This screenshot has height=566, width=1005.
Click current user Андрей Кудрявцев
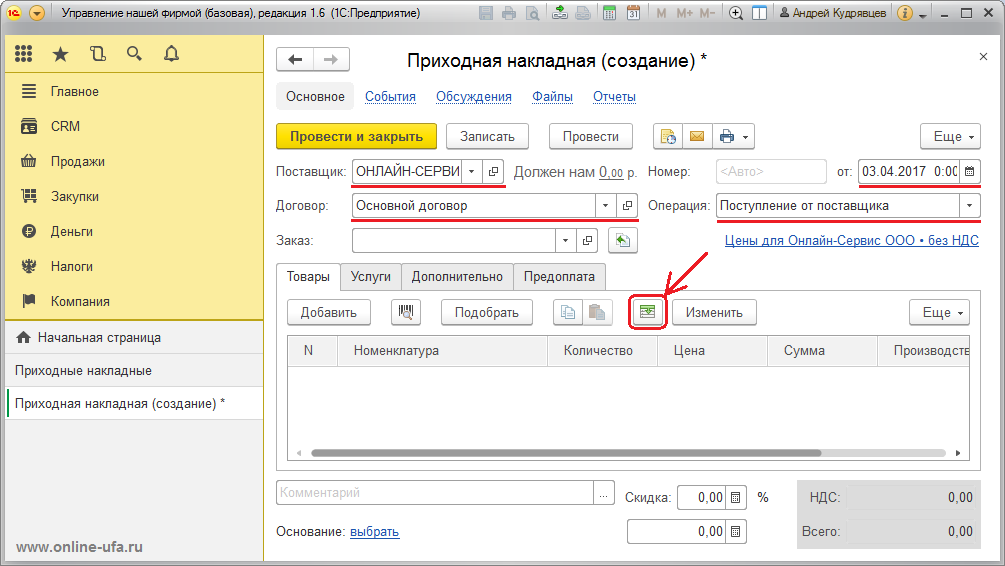833,13
